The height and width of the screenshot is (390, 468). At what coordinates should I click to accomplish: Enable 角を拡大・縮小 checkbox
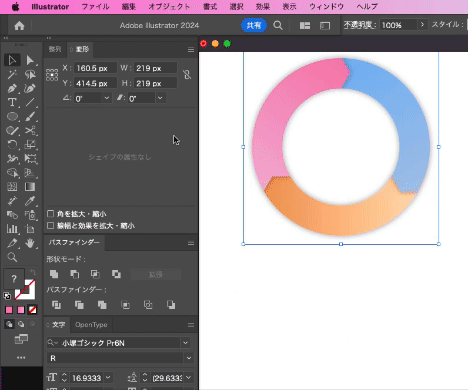(50, 214)
